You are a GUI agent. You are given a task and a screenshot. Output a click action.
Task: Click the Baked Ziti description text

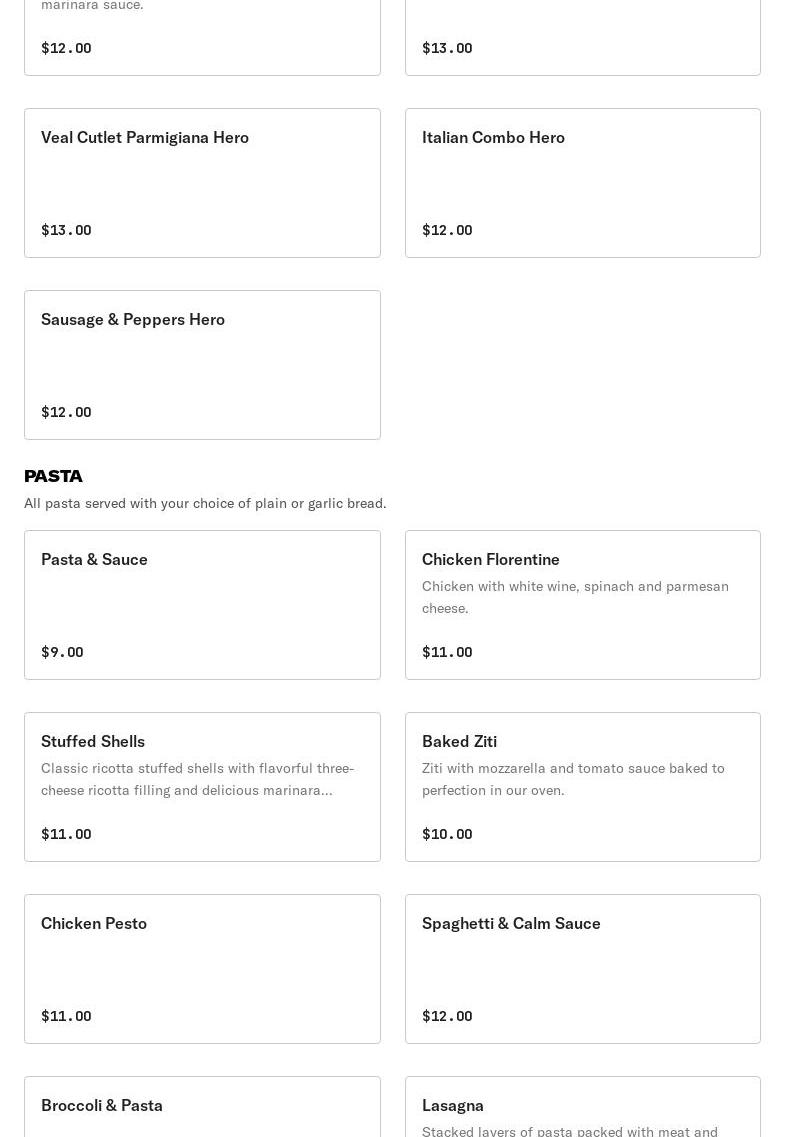[573, 779]
